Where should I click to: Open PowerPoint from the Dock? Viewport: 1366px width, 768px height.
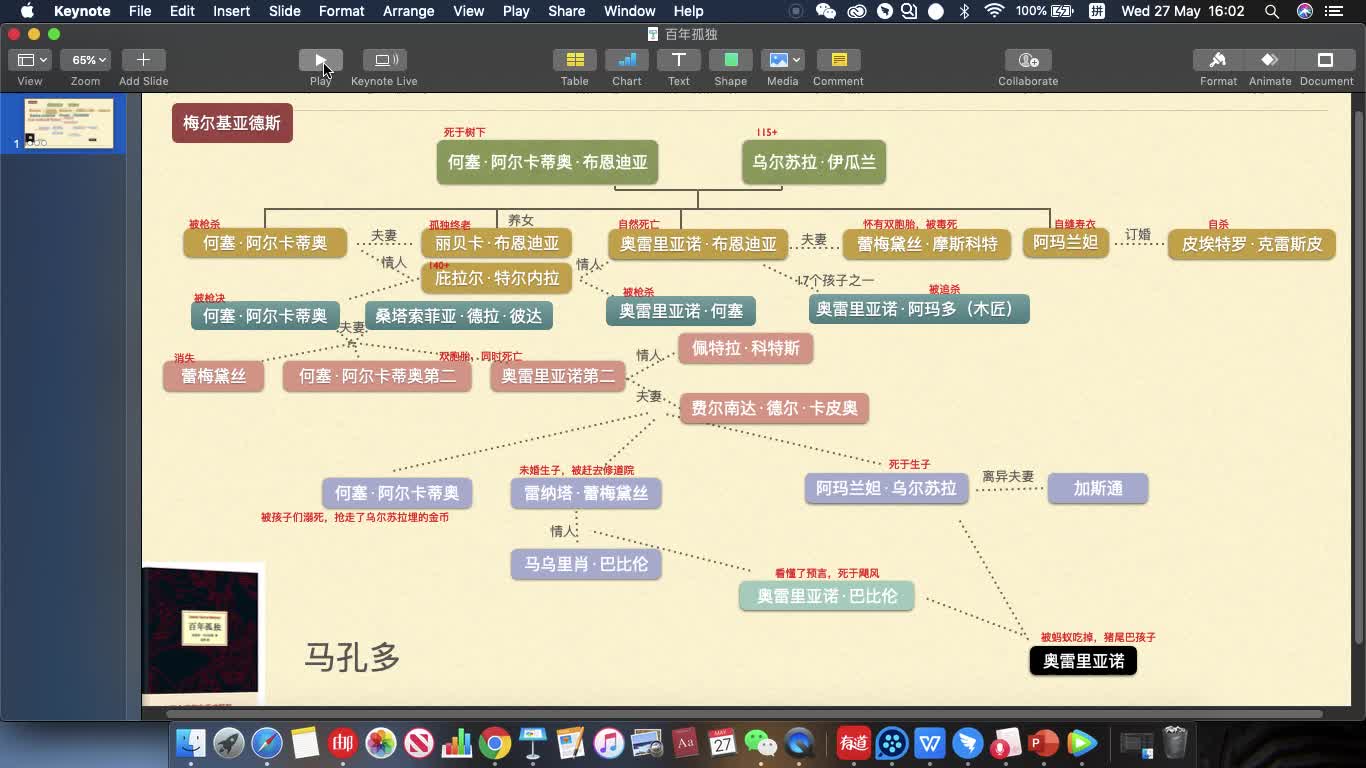pos(1044,743)
